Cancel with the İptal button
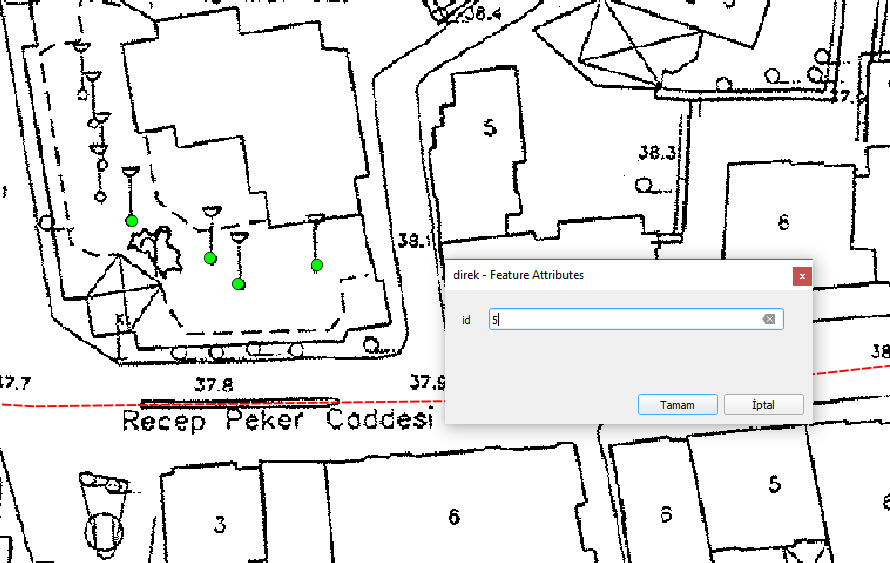 [763, 405]
